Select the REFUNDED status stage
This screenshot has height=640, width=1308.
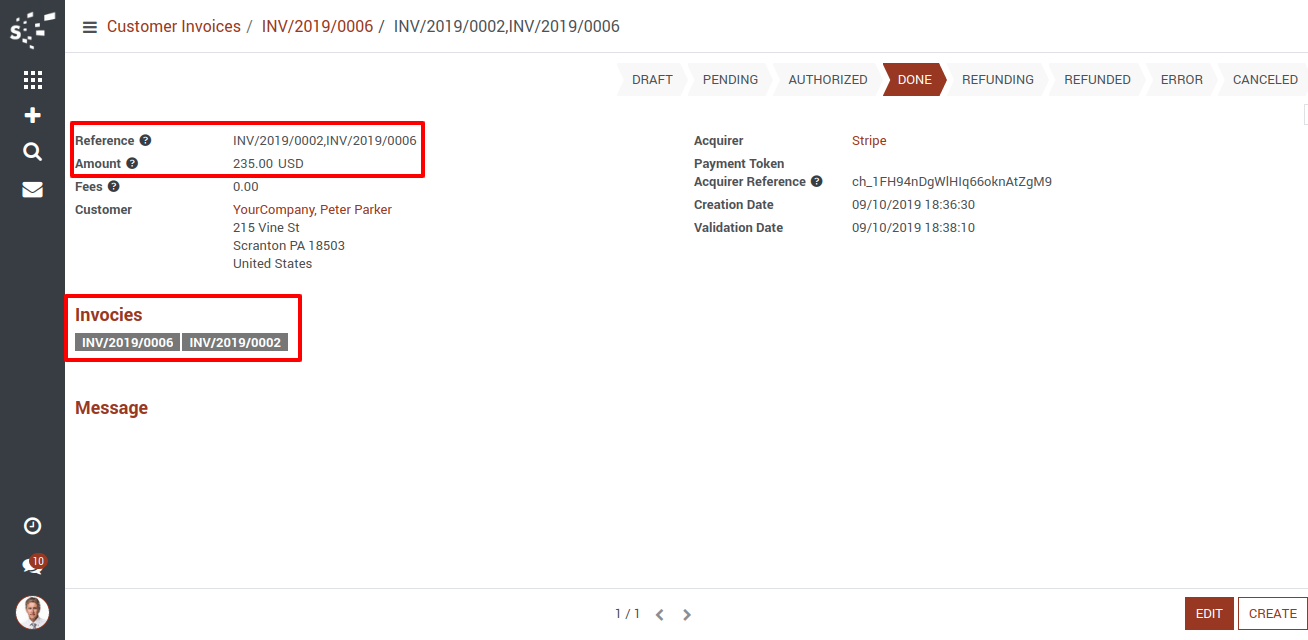pos(1097,80)
